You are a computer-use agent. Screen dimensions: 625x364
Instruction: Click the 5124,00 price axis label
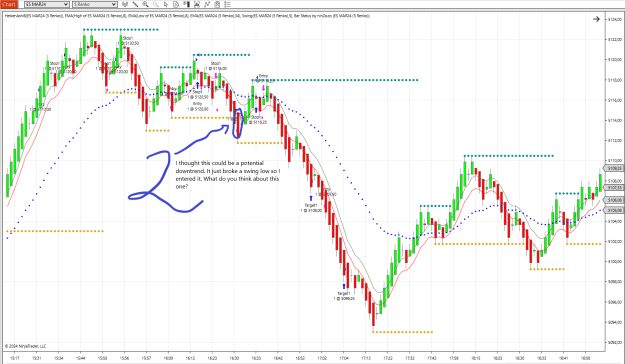(615, 19)
